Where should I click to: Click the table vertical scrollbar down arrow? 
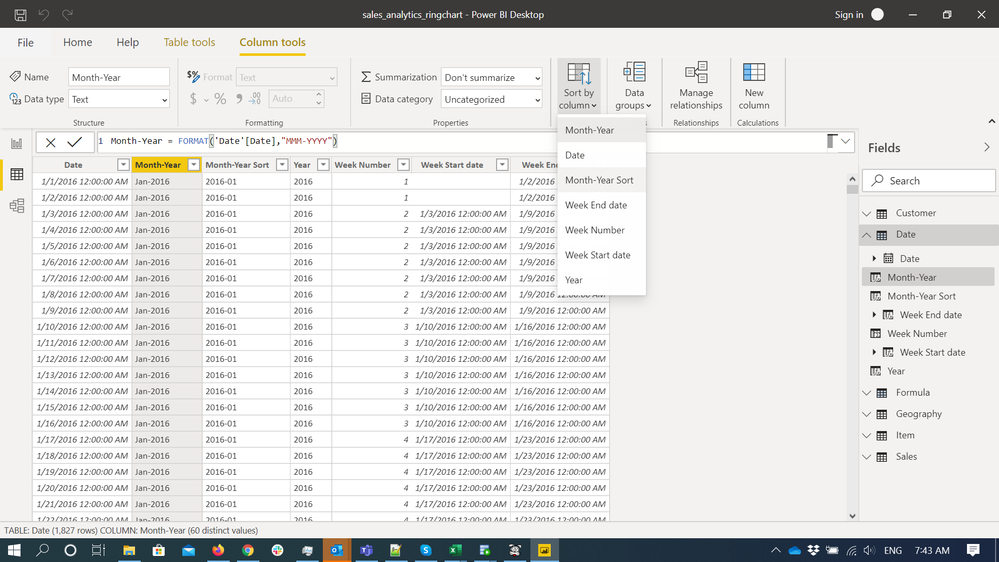(x=852, y=516)
